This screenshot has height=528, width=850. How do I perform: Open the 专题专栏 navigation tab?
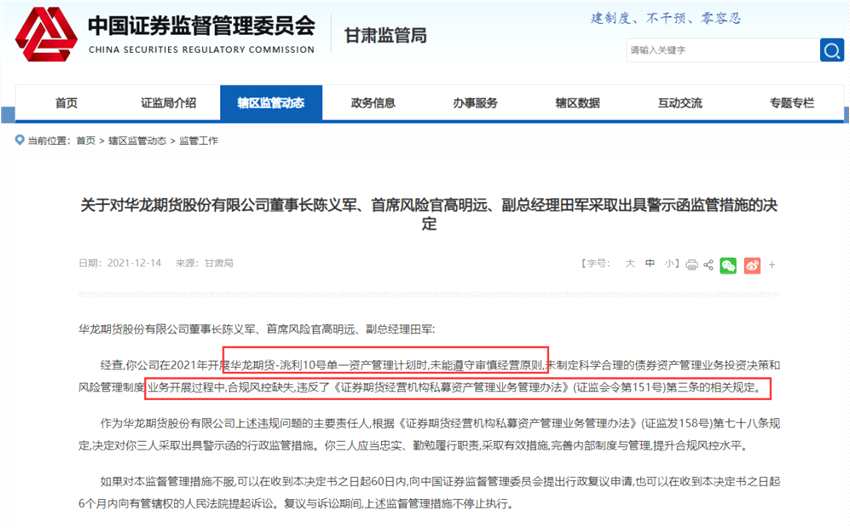[792, 102]
